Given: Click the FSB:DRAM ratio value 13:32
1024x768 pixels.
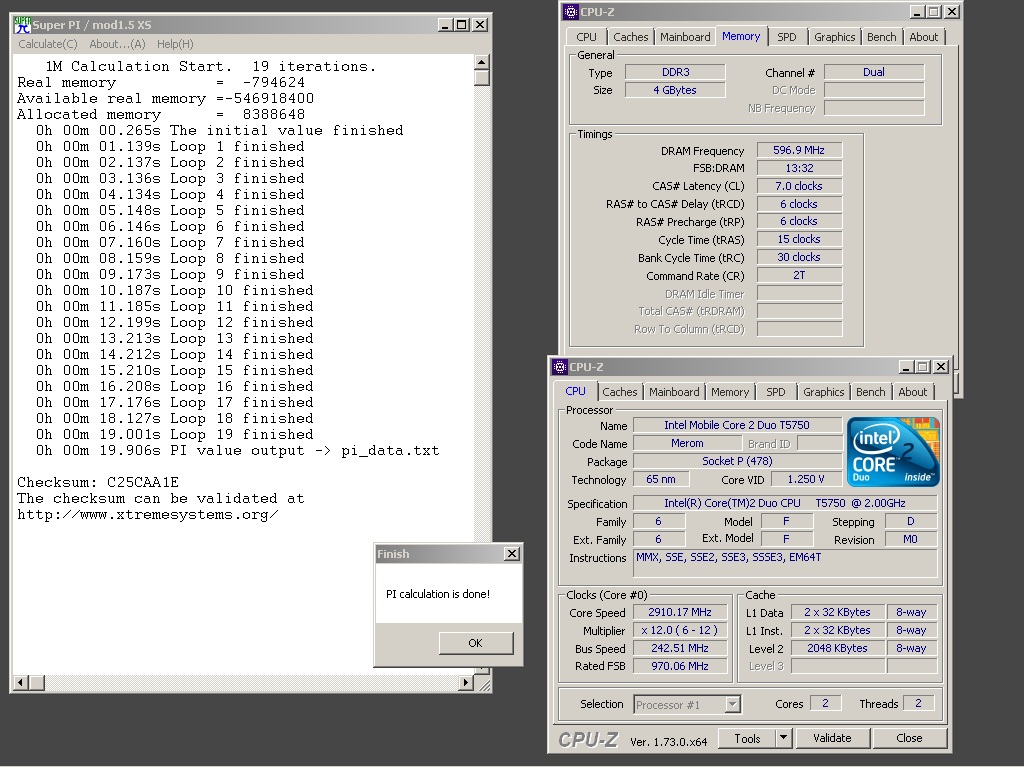Looking at the screenshot, I should click(799, 168).
